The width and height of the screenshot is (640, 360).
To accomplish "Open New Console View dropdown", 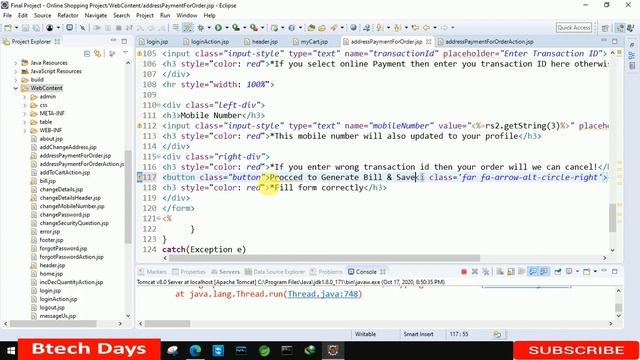I will [595, 271].
